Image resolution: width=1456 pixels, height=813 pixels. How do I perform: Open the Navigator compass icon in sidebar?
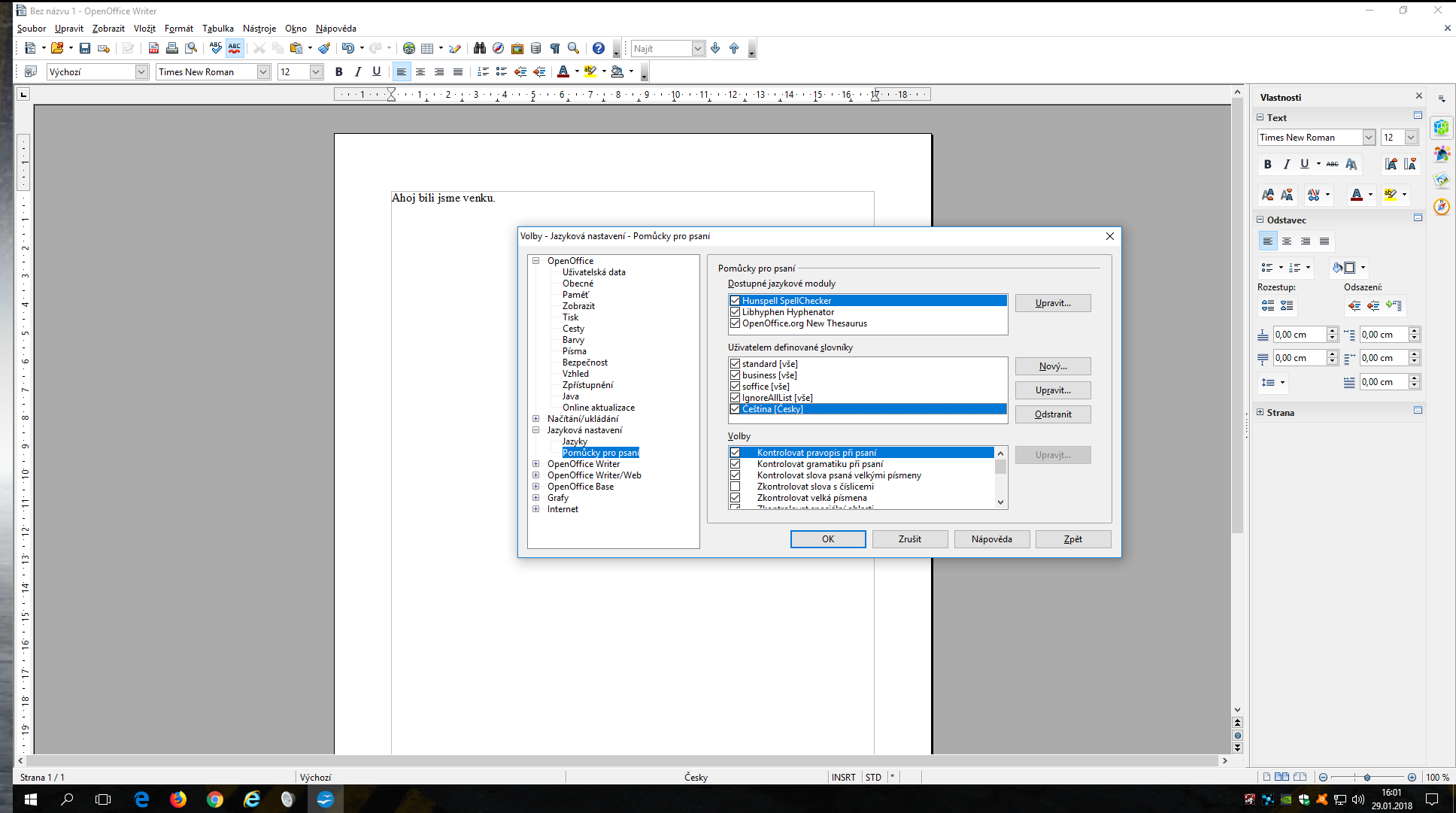(1441, 206)
